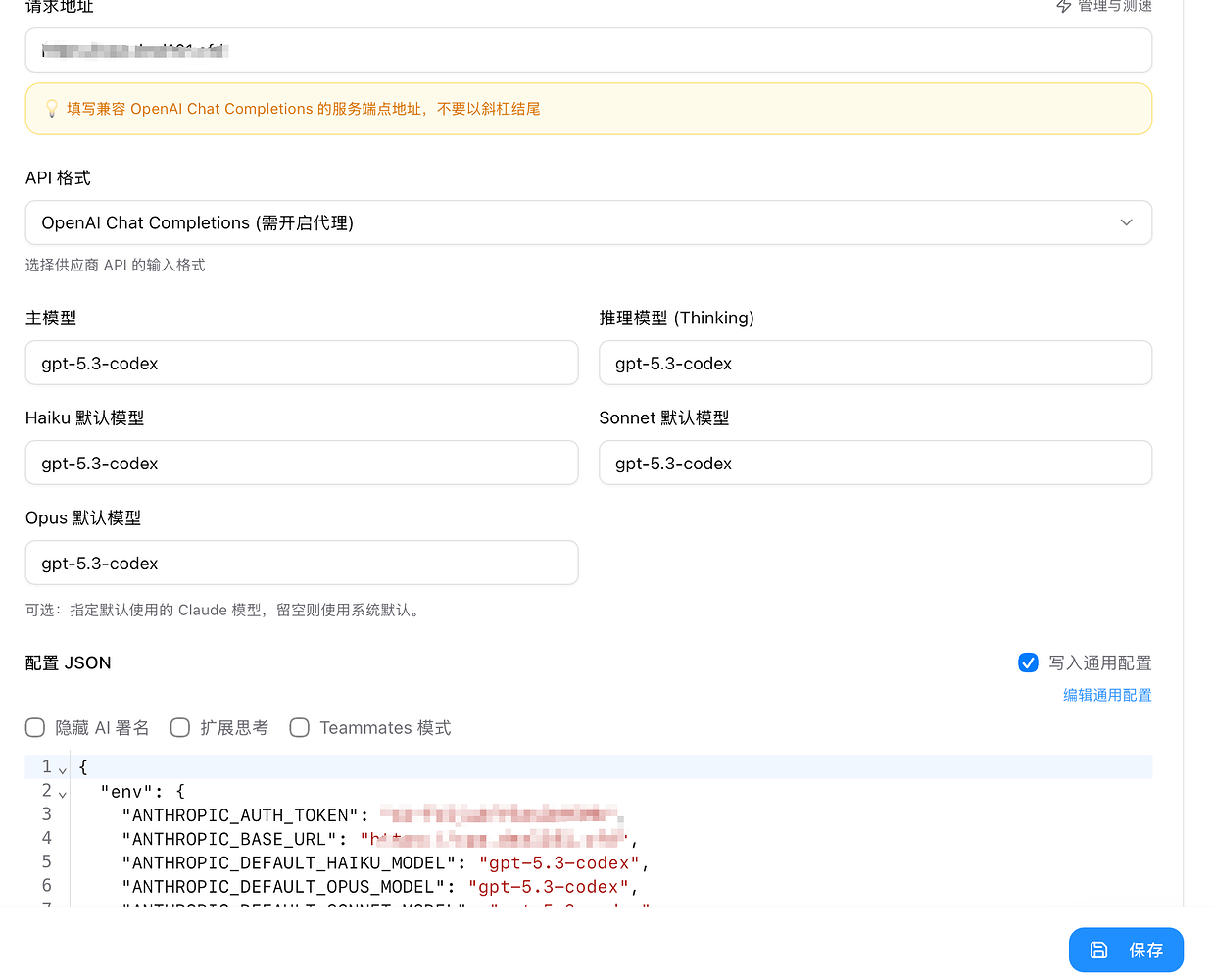The width and height of the screenshot is (1213, 980).
Task: Click the Thinking reasoning model input field
Action: click(875, 364)
